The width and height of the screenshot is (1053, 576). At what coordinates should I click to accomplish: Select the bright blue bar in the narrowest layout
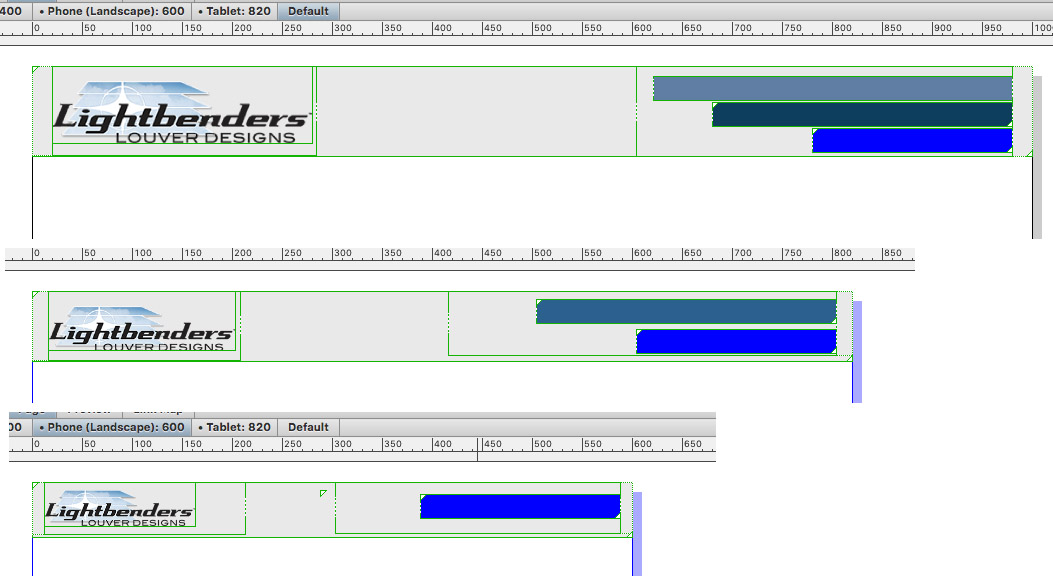pyautogui.click(x=520, y=506)
